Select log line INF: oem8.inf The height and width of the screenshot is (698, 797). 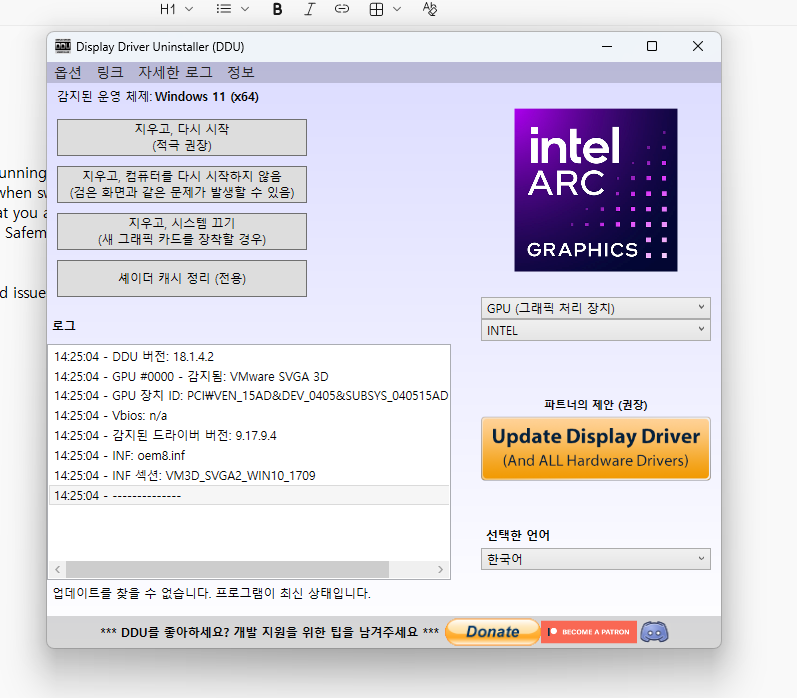click(x=249, y=455)
